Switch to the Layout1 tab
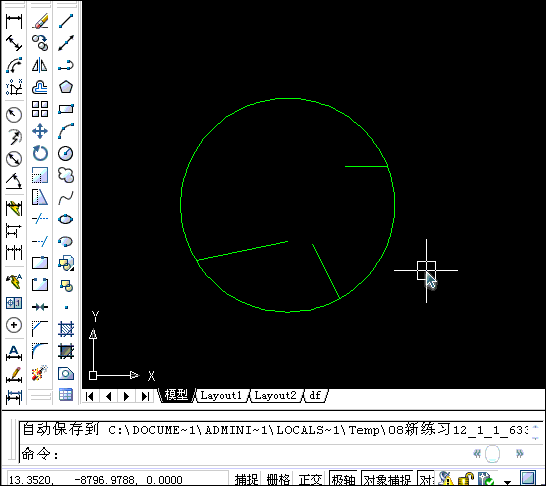This screenshot has height=486, width=546. click(x=221, y=395)
